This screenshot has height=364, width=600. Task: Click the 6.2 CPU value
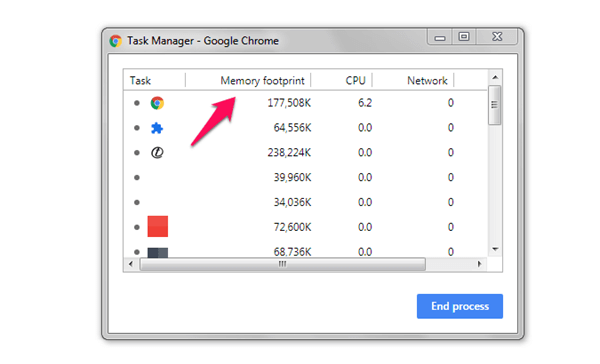click(365, 103)
